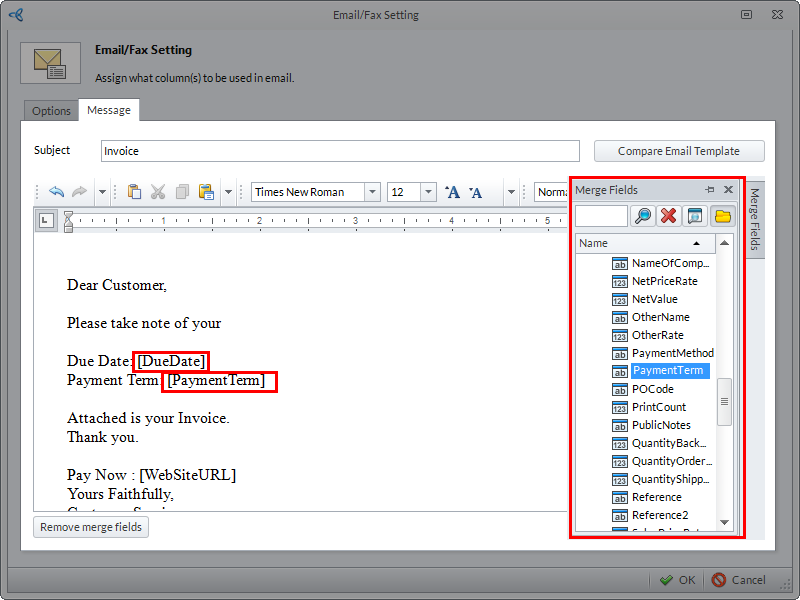Switch to the Options tab
800x600 pixels.
coord(51,111)
